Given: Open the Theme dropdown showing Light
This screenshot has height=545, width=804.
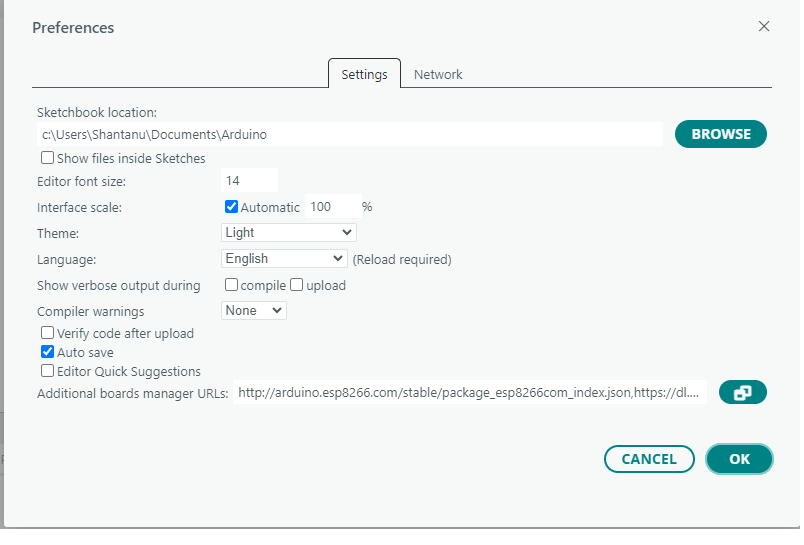Looking at the screenshot, I should (289, 233).
